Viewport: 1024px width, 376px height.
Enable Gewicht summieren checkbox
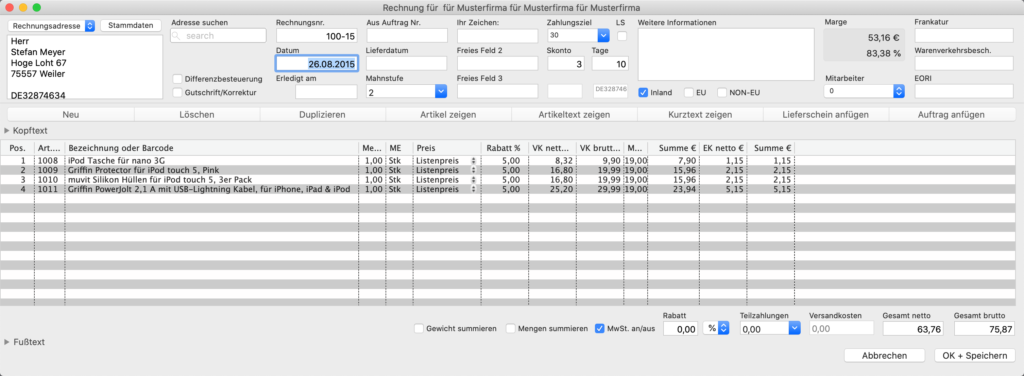click(x=419, y=328)
